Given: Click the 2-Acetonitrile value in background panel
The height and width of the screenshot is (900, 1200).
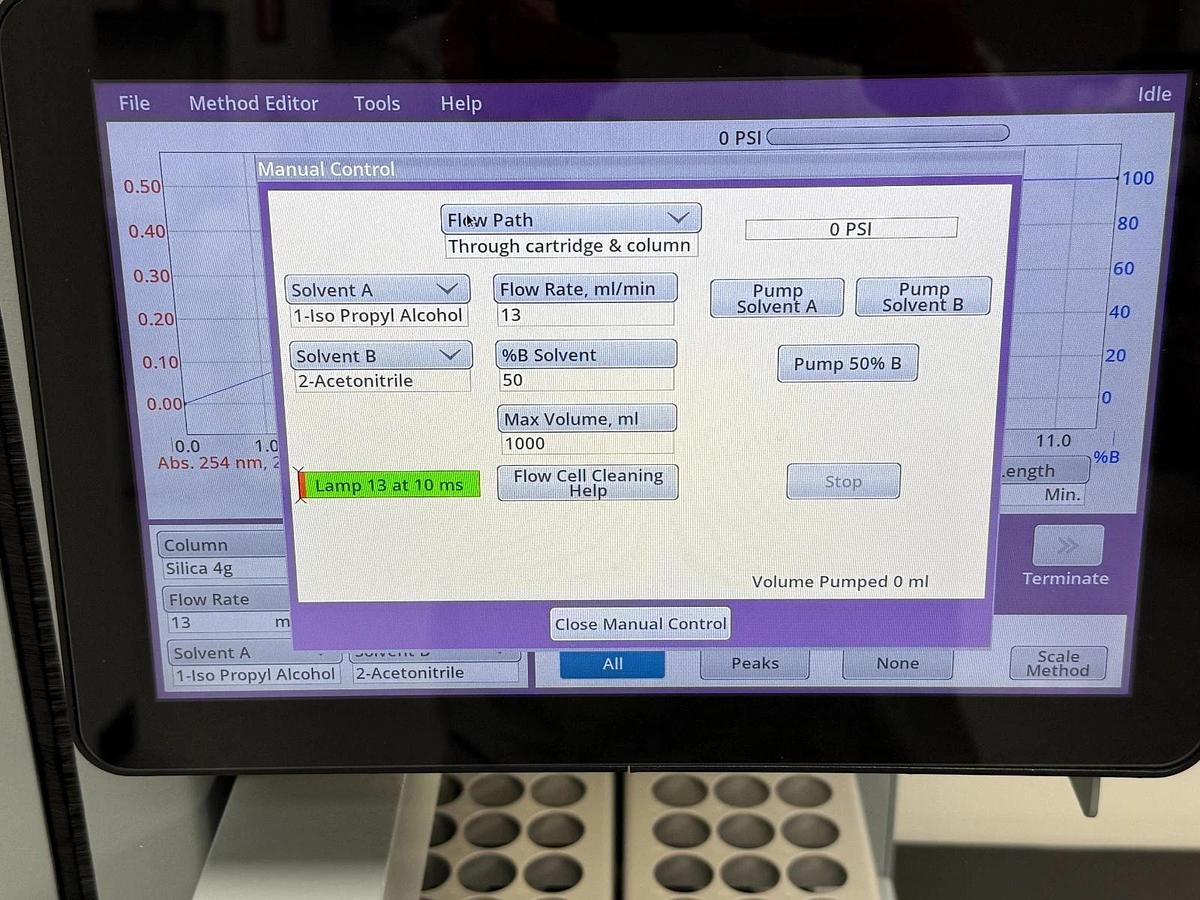Looking at the screenshot, I should 436,673.
